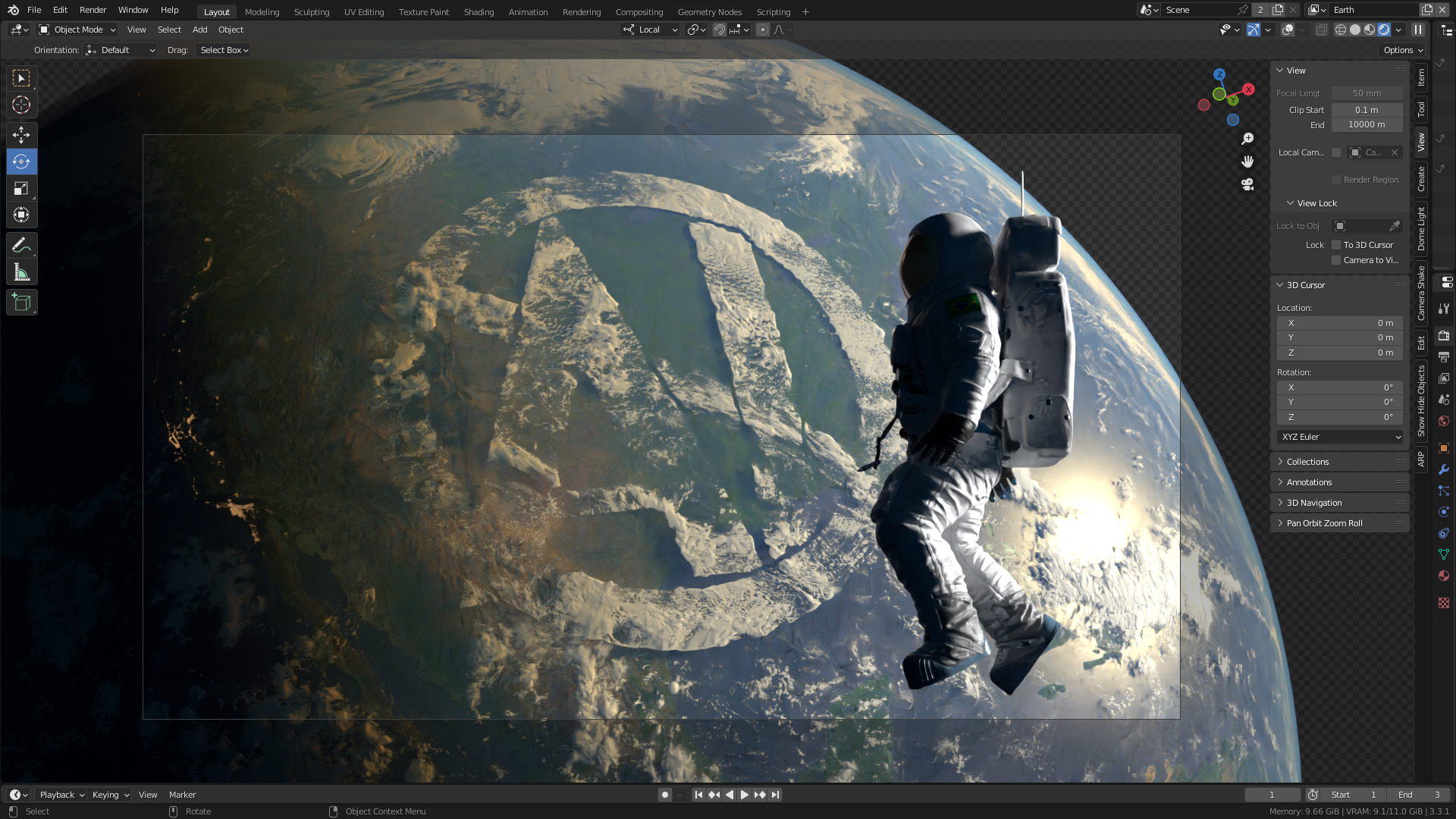Select the Transform tool
Viewport: 1456px width, 819px height.
point(21,215)
